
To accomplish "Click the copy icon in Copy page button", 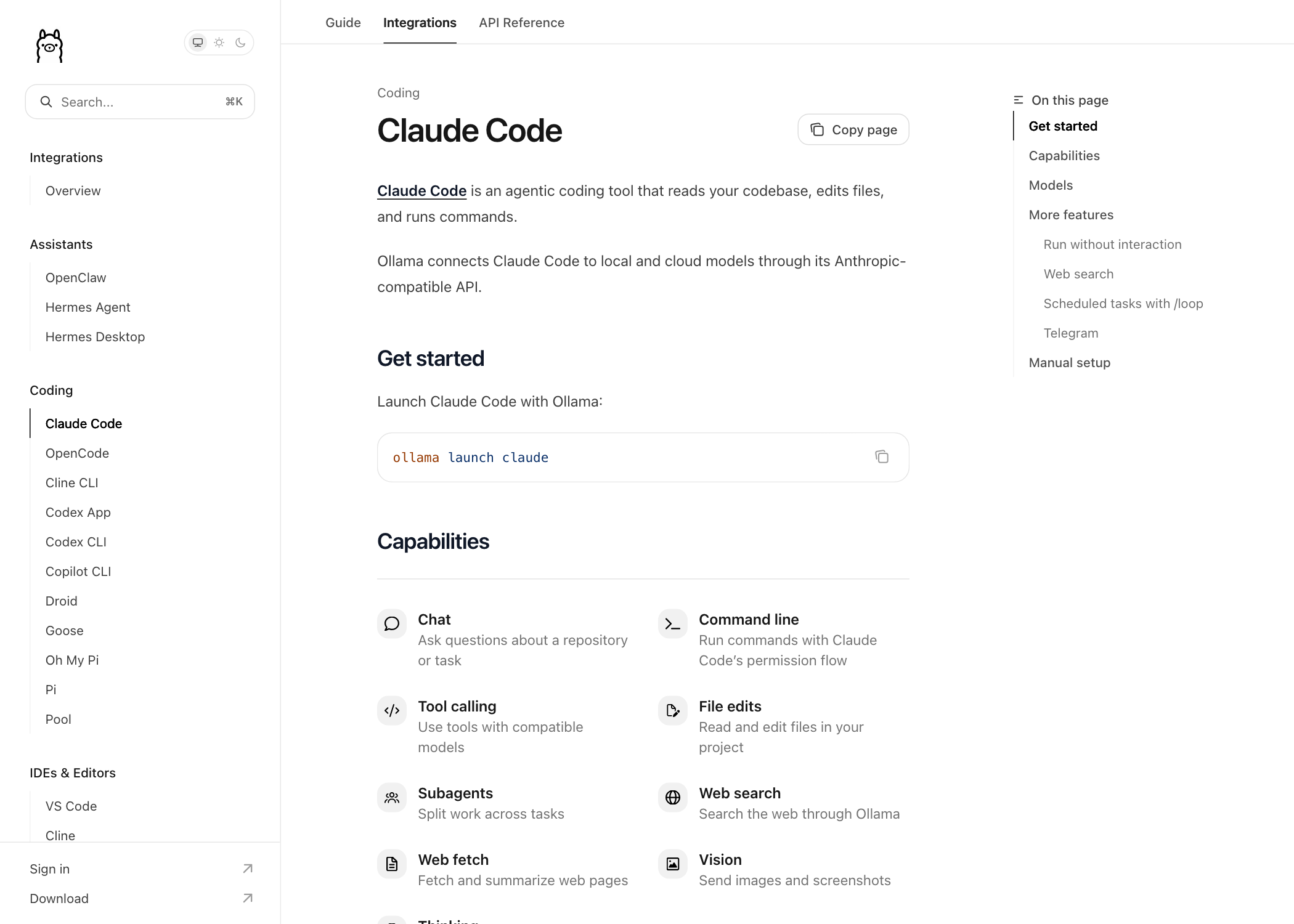I will point(817,129).
